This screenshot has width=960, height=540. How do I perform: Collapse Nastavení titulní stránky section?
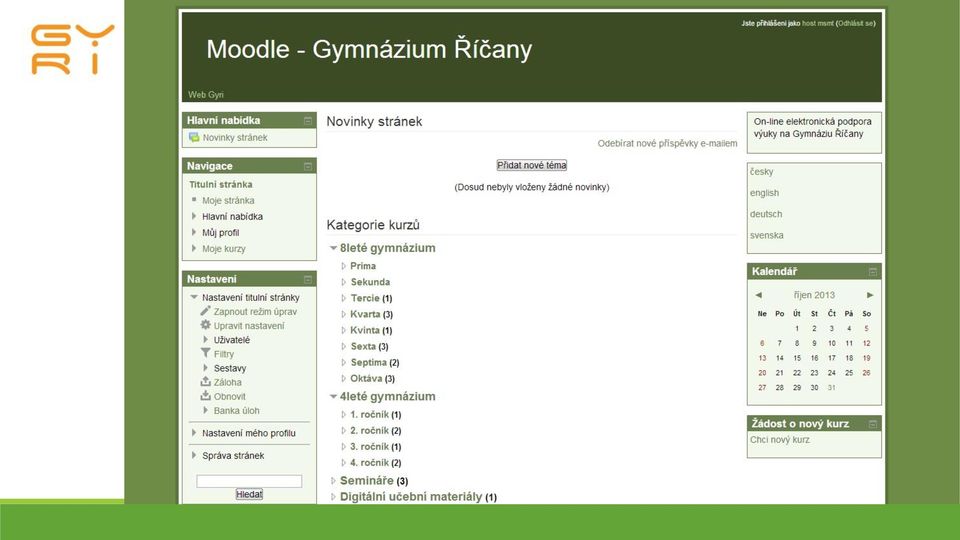194,297
